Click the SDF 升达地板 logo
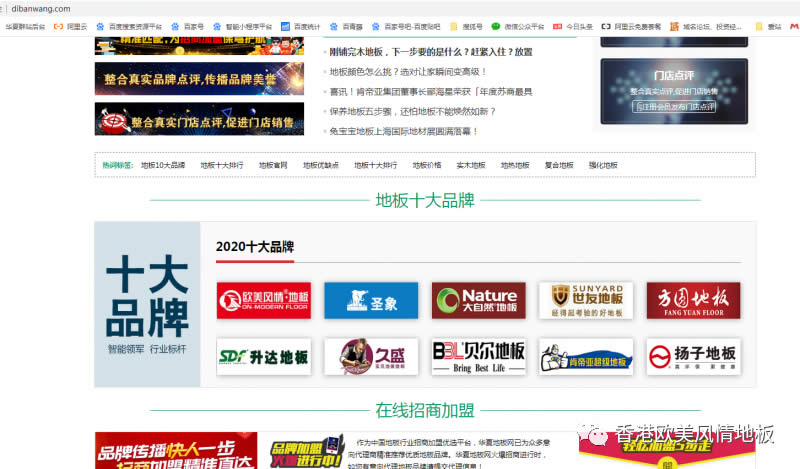Image resolution: width=800 pixels, height=469 pixels. click(x=264, y=357)
